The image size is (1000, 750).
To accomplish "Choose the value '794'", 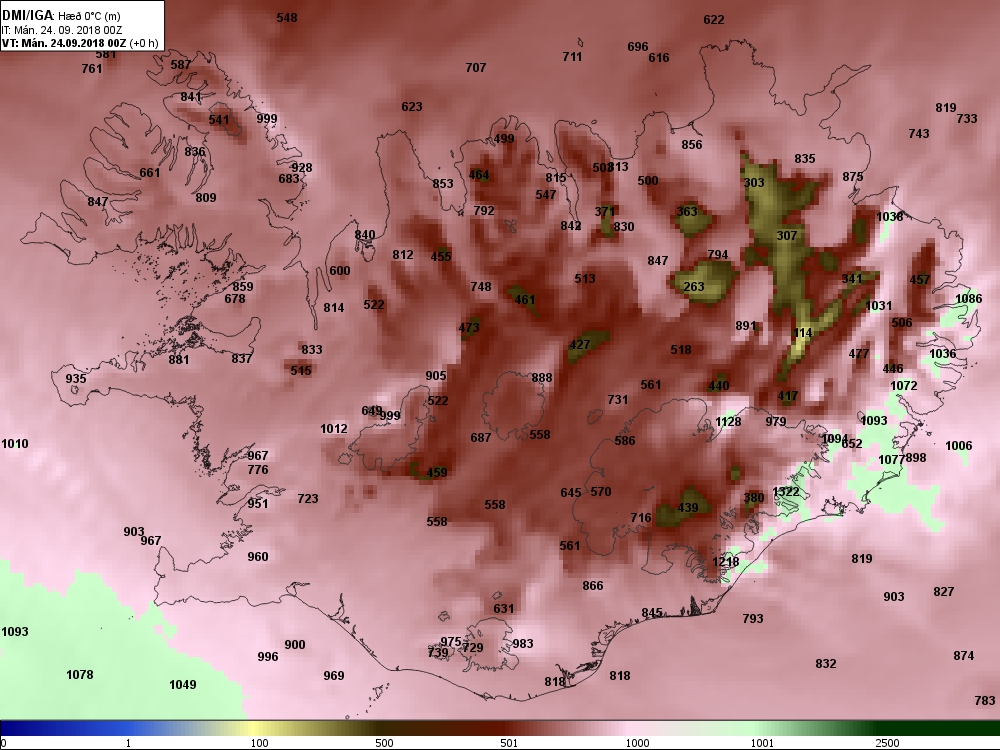I will point(717,254).
